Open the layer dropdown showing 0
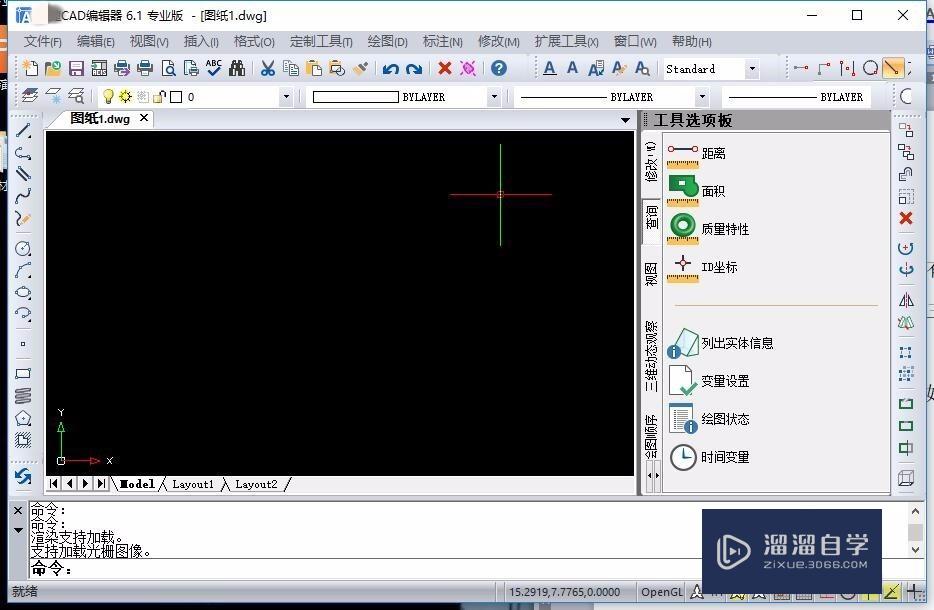Viewport: 934px width, 610px height. [286, 96]
